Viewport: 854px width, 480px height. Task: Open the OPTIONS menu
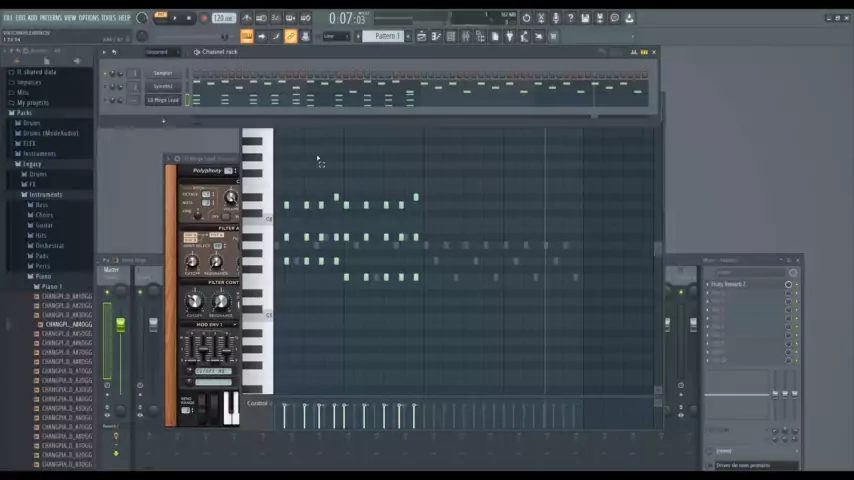[x=89, y=18]
